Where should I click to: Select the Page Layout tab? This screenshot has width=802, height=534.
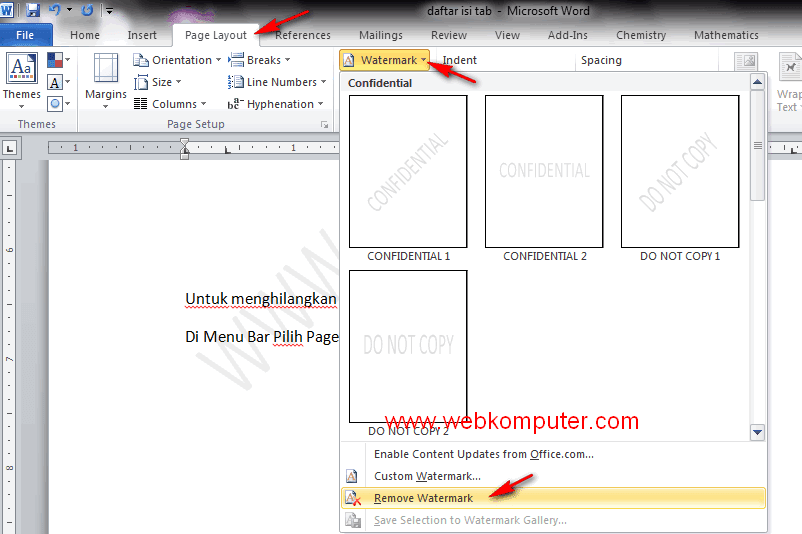[x=216, y=35]
